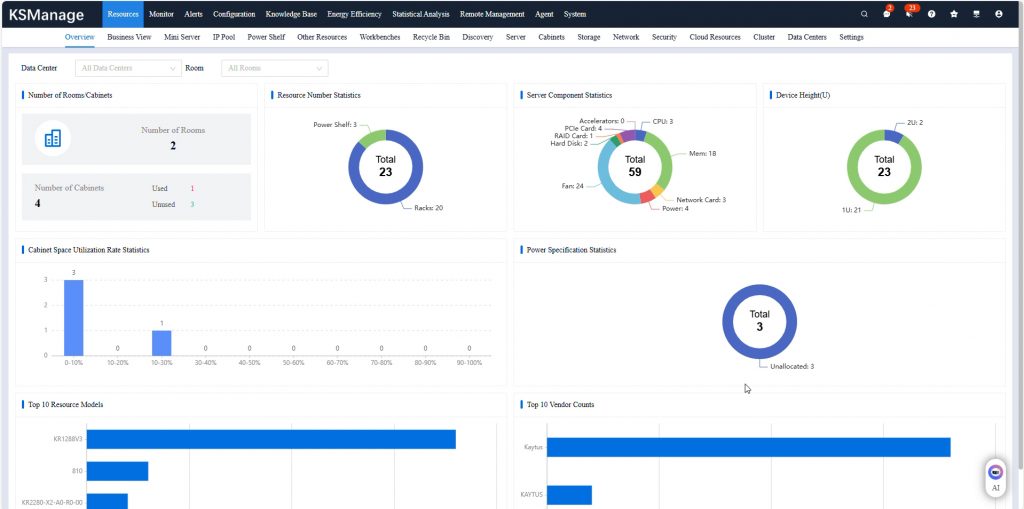The width and height of the screenshot is (1024, 509).
Task: Click the search magnifier icon in header
Action: 864,14
